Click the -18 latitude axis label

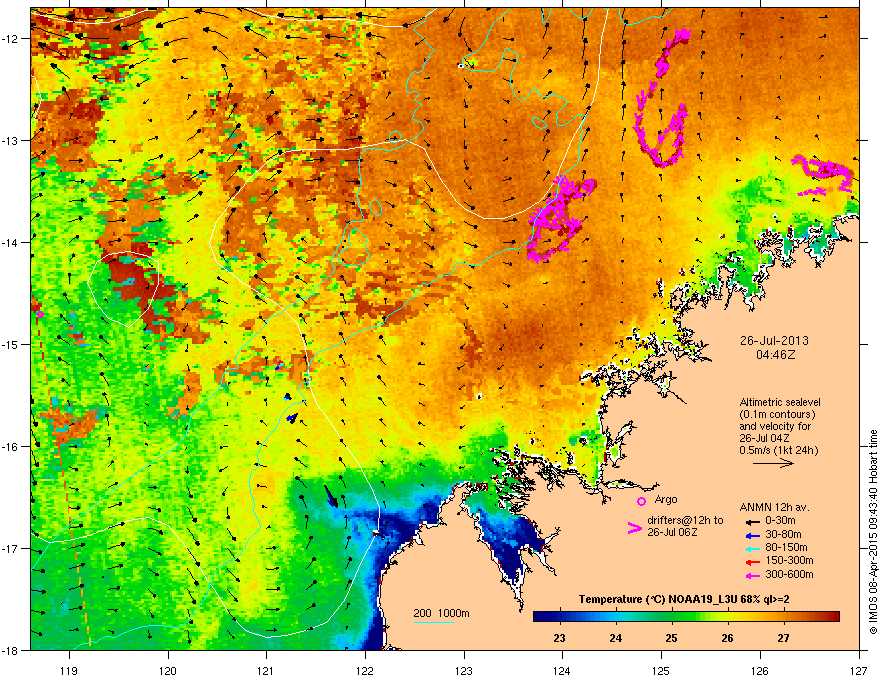pos(10,650)
